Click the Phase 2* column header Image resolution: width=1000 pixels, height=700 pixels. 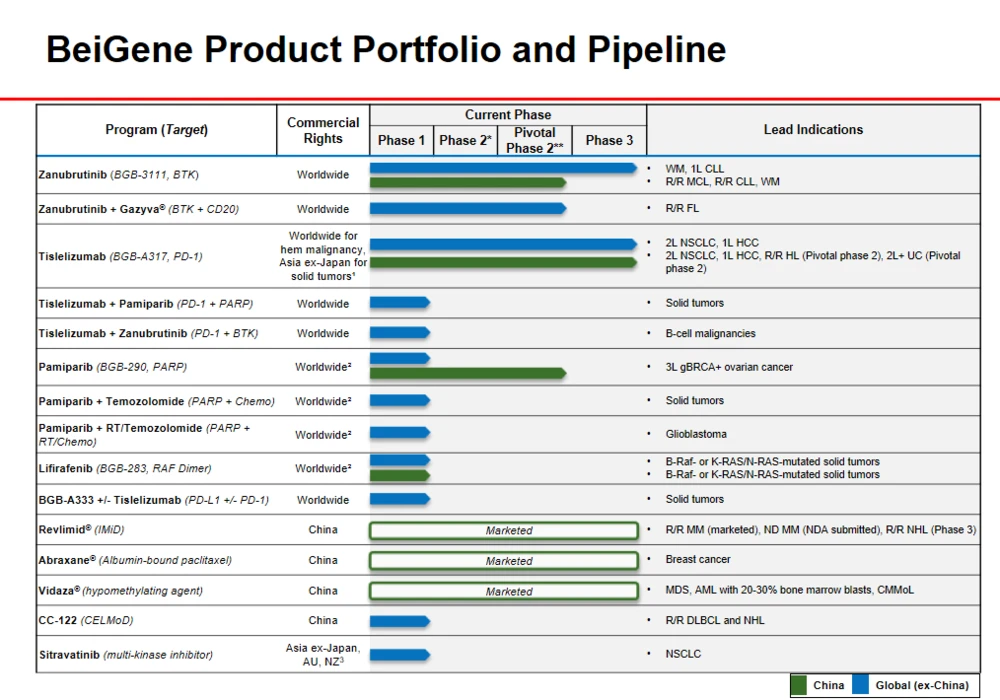point(466,140)
